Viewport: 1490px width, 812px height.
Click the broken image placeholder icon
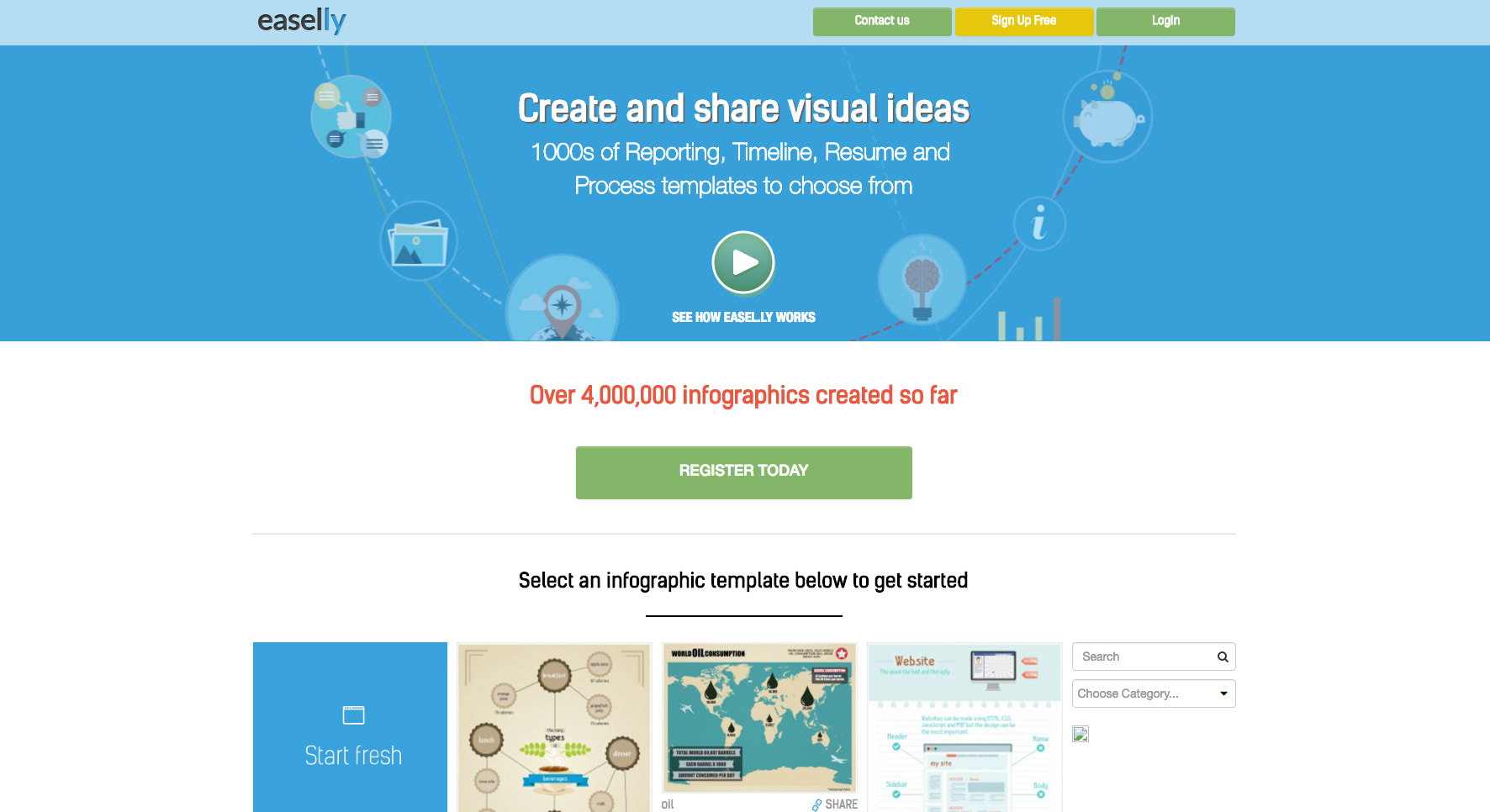coord(1081,733)
